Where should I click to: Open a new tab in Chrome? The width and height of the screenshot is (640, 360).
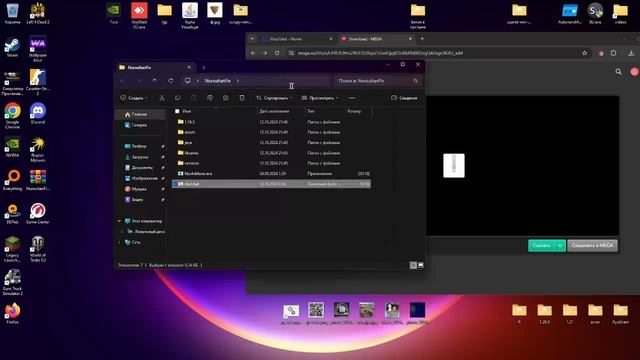[x=422, y=39]
